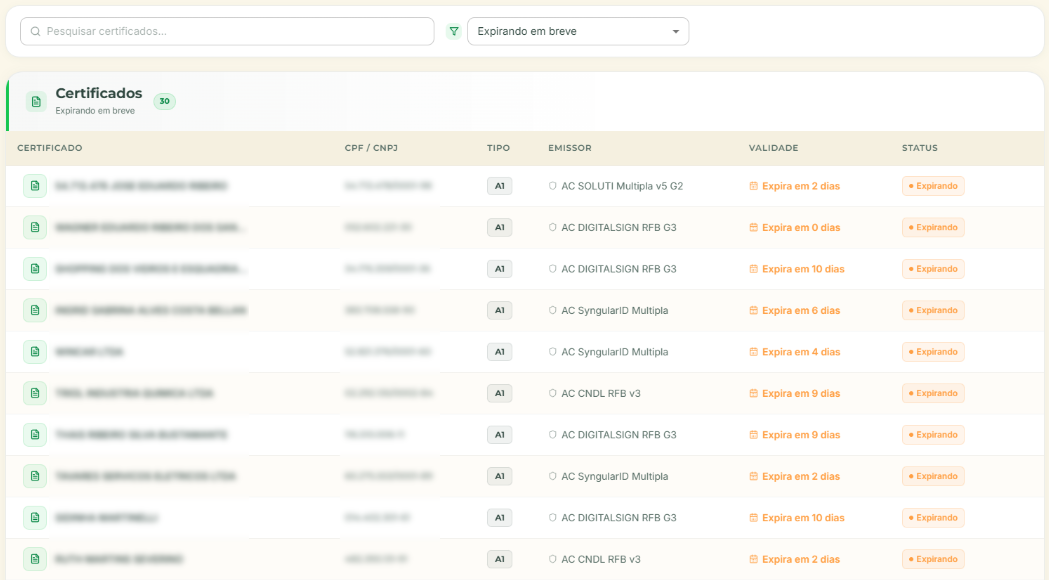Click the Expira em 4 dias text
Viewport: 1049px width, 580px height.
tap(801, 352)
